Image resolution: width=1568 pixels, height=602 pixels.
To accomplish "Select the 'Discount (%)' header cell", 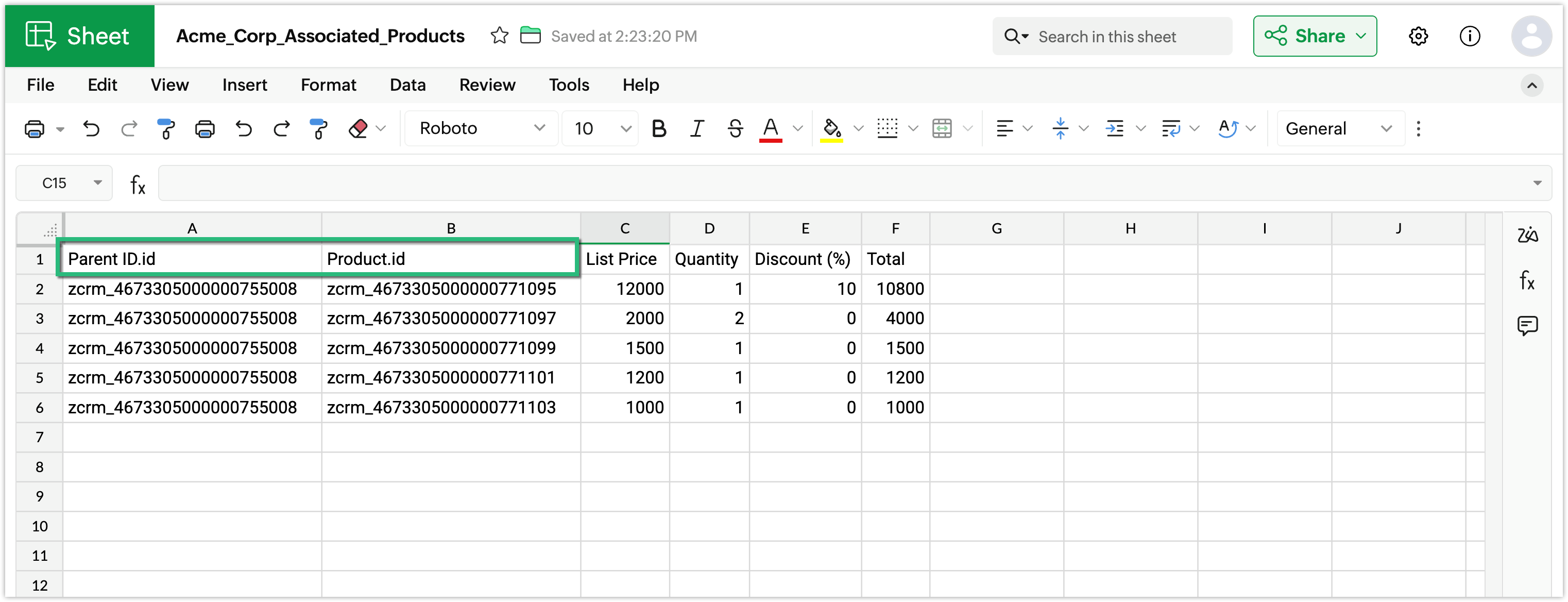I will (x=805, y=259).
